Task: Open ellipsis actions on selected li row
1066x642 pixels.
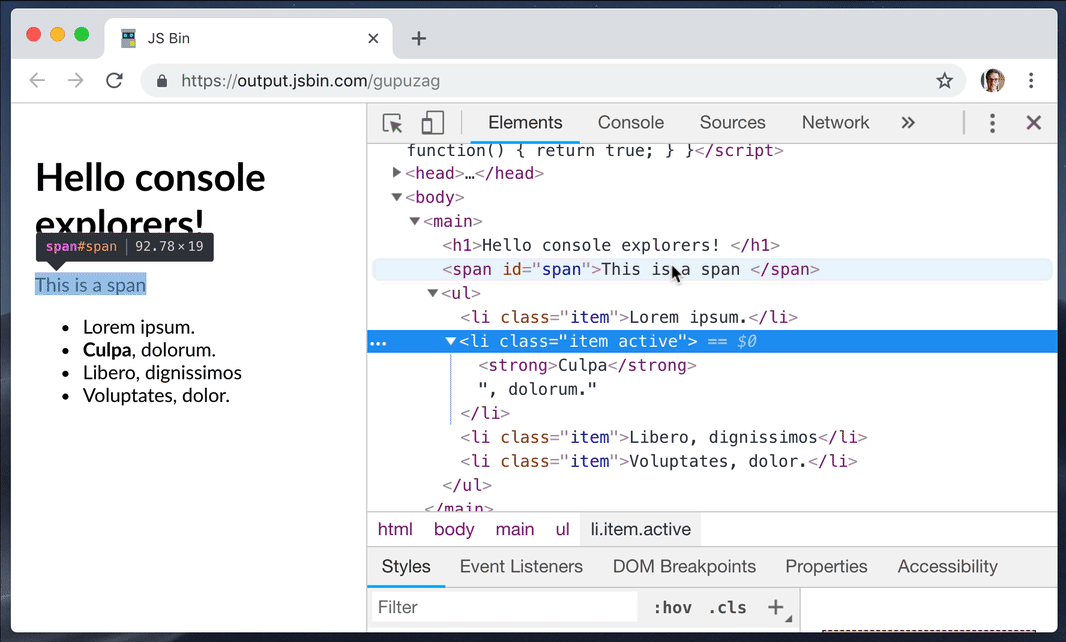Action: coord(378,342)
